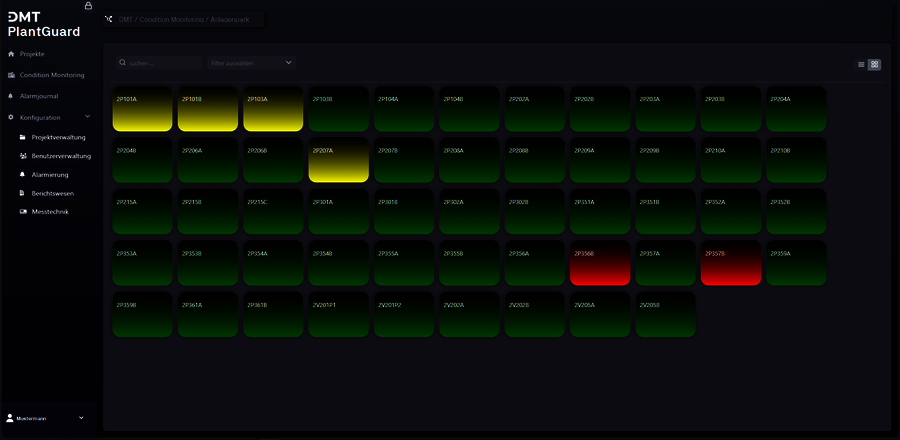Click the Alarmierung link
The width and height of the screenshot is (900, 440).
(50, 174)
